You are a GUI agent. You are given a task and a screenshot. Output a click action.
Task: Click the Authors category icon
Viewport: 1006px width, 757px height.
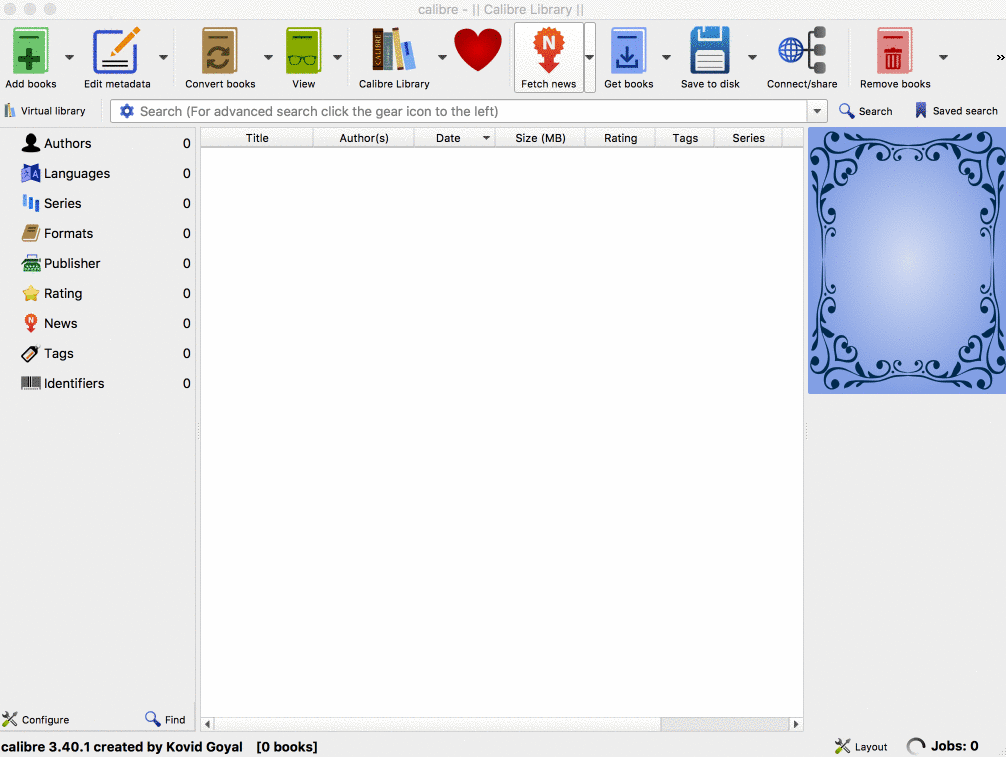coord(30,143)
